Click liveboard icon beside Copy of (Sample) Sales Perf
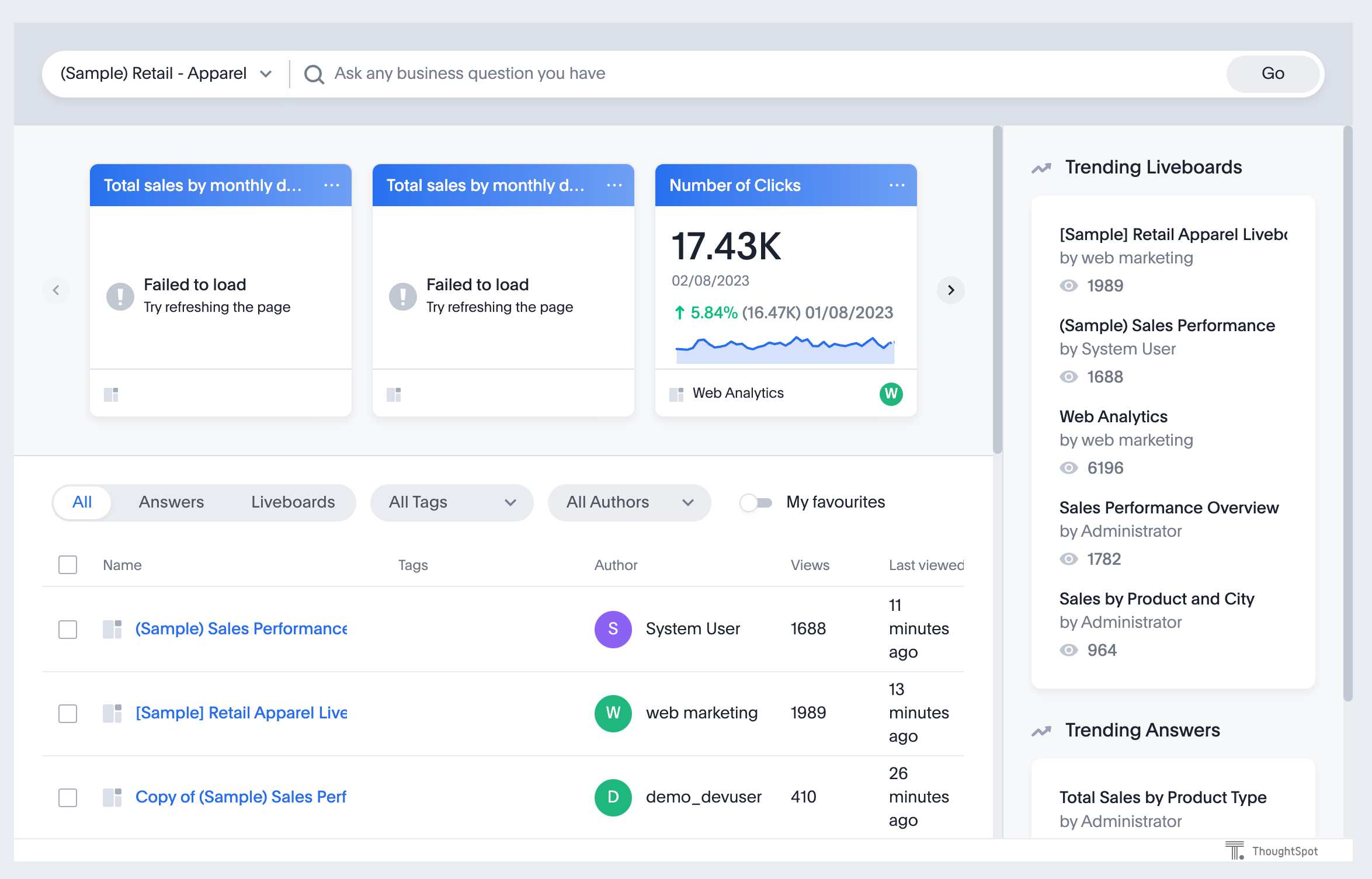The width and height of the screenshot is (1372, 879). (112, 797)
